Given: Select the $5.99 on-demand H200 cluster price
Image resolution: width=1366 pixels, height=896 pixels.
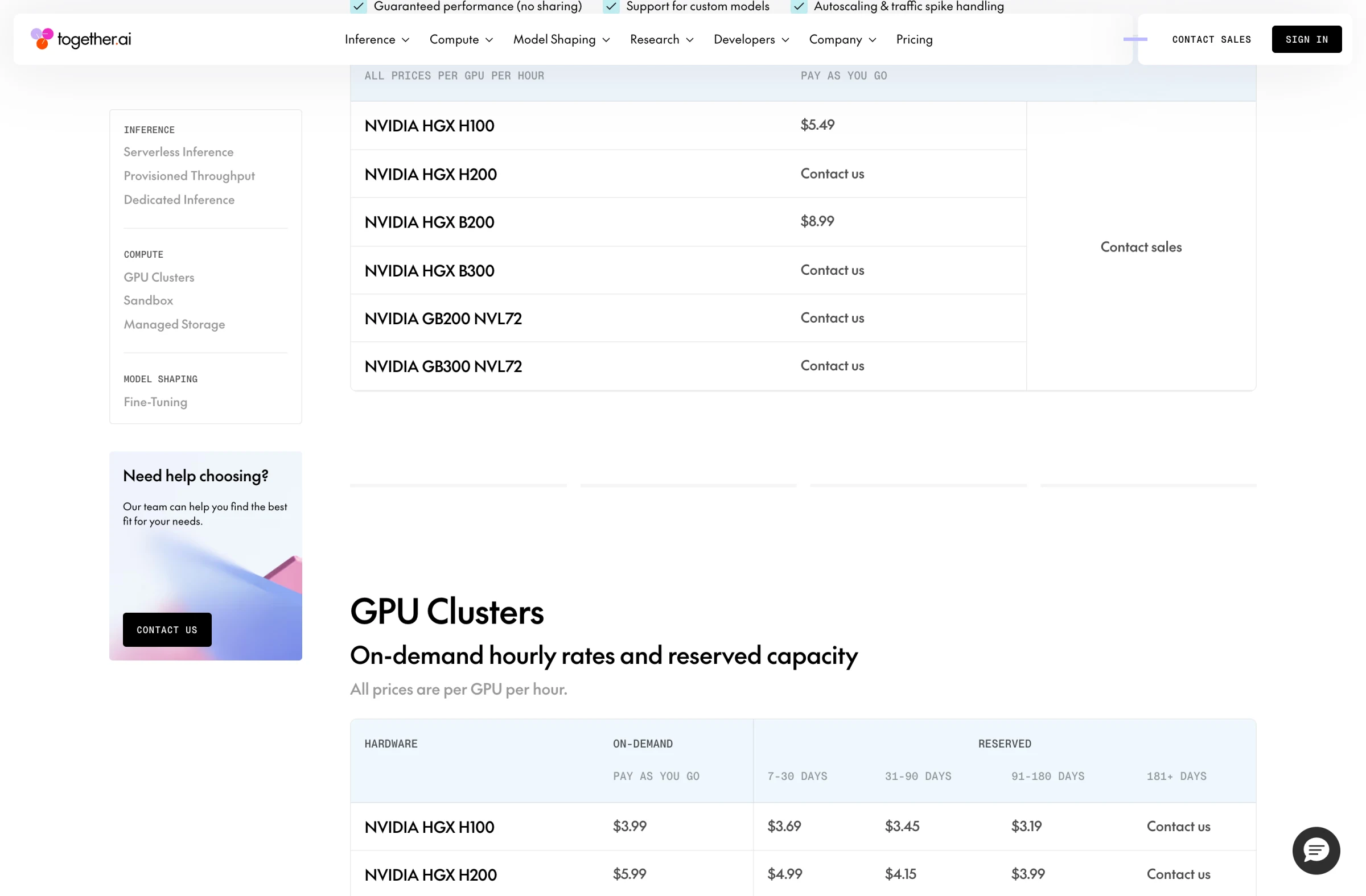Looking at the screenshot, I should [629, 874].
